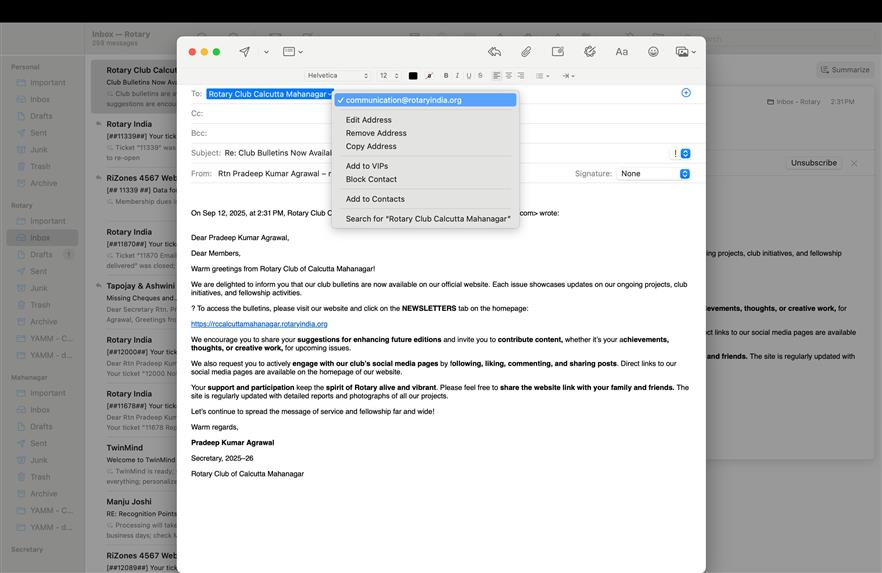882x573 pixels.
Task: Open the photo browser icon
Action: [x=684, y=51]
